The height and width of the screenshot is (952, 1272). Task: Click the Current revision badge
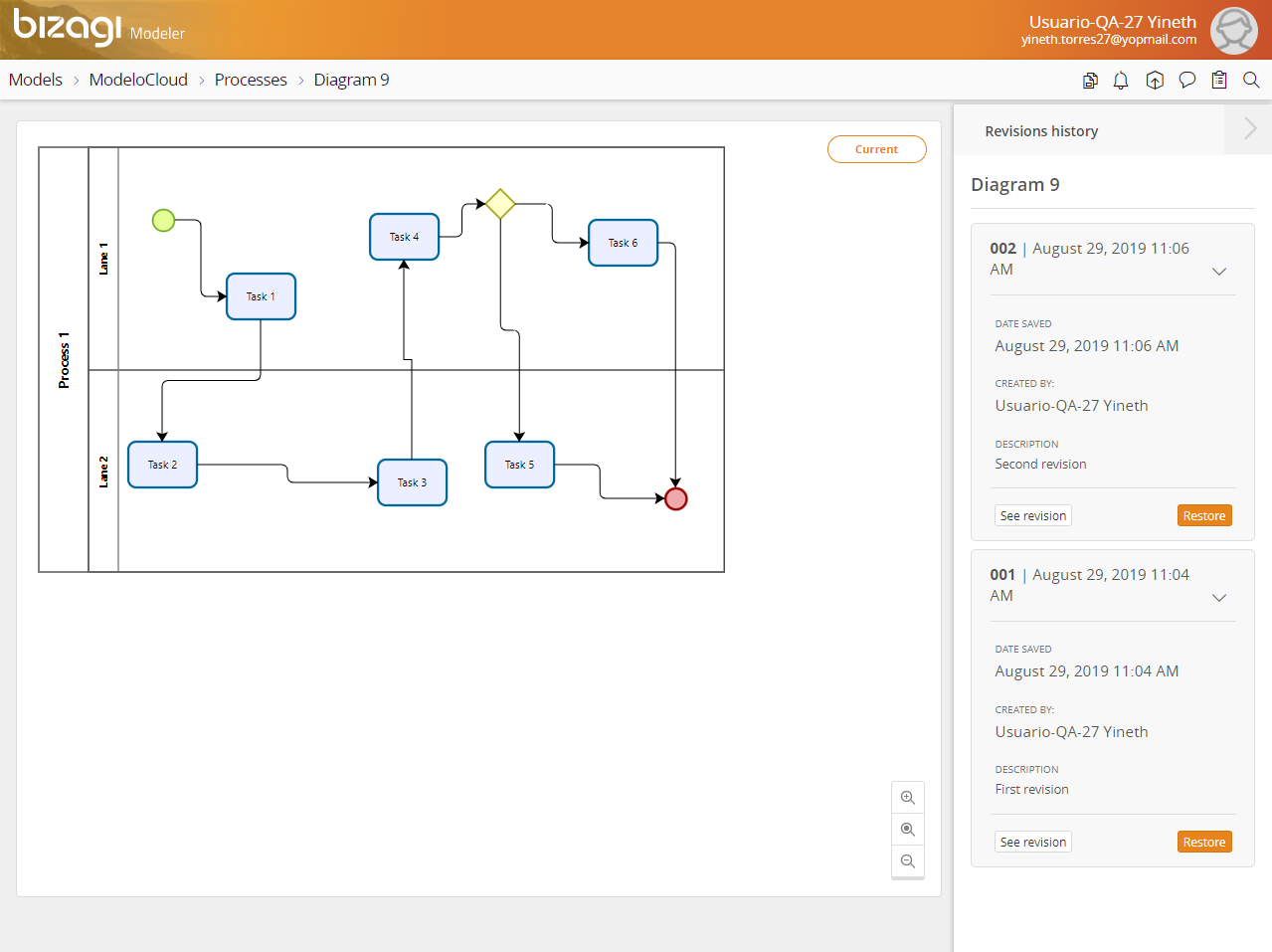coord(876,149)
